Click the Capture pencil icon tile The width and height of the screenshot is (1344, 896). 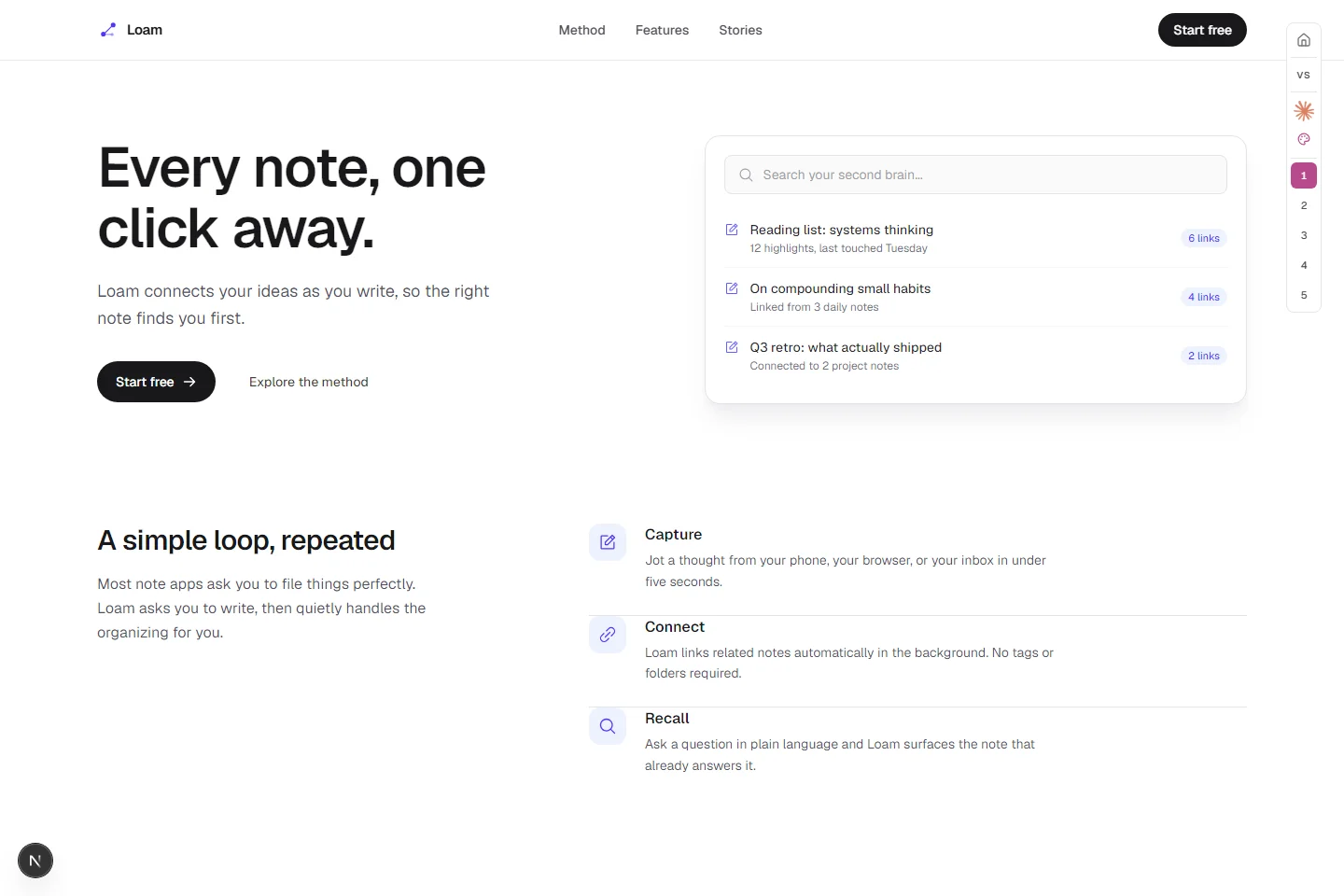[x=608, y=542]
